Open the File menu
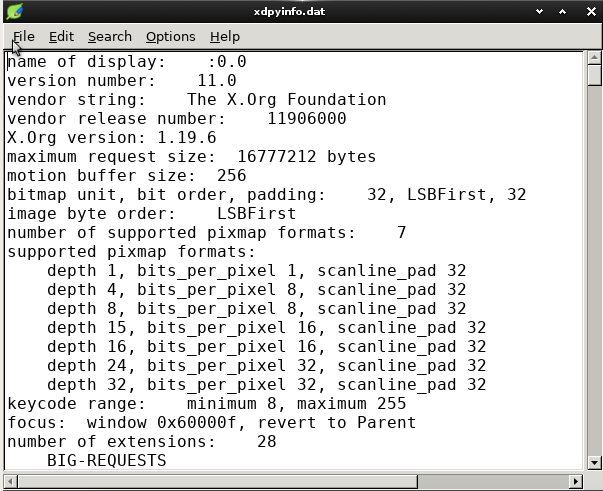 [x=23, y=36]
